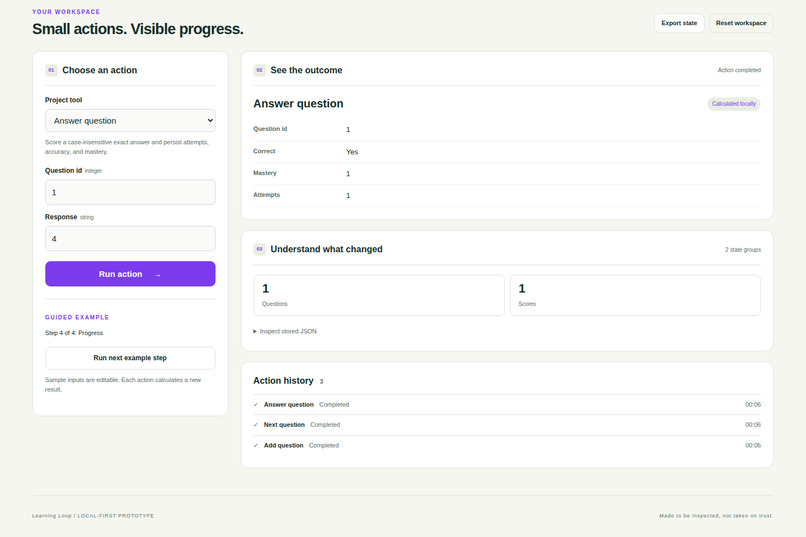
Task: Click the 01 step badge
Action: 51,70
